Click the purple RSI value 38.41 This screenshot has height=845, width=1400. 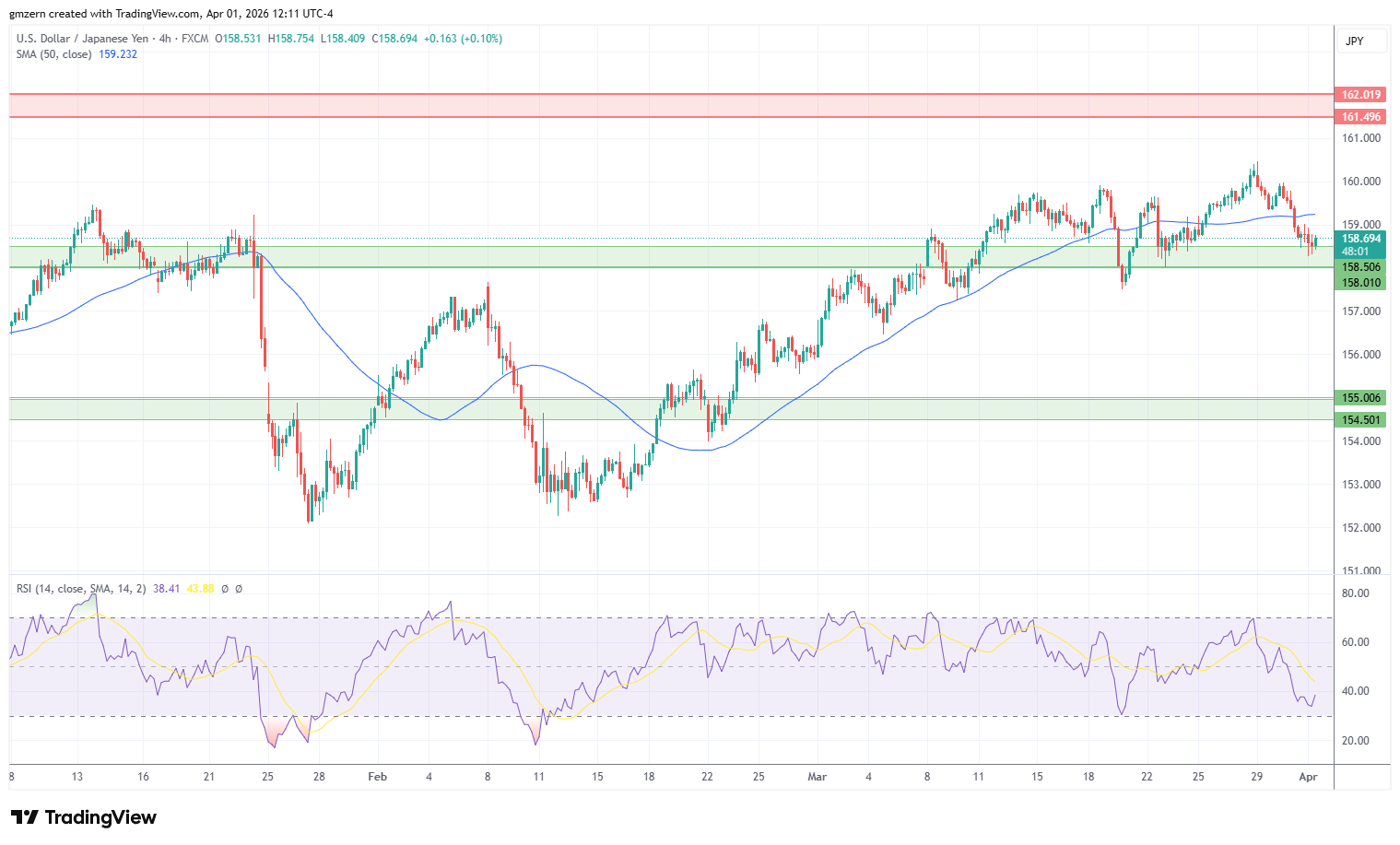(x=166, y=589)
